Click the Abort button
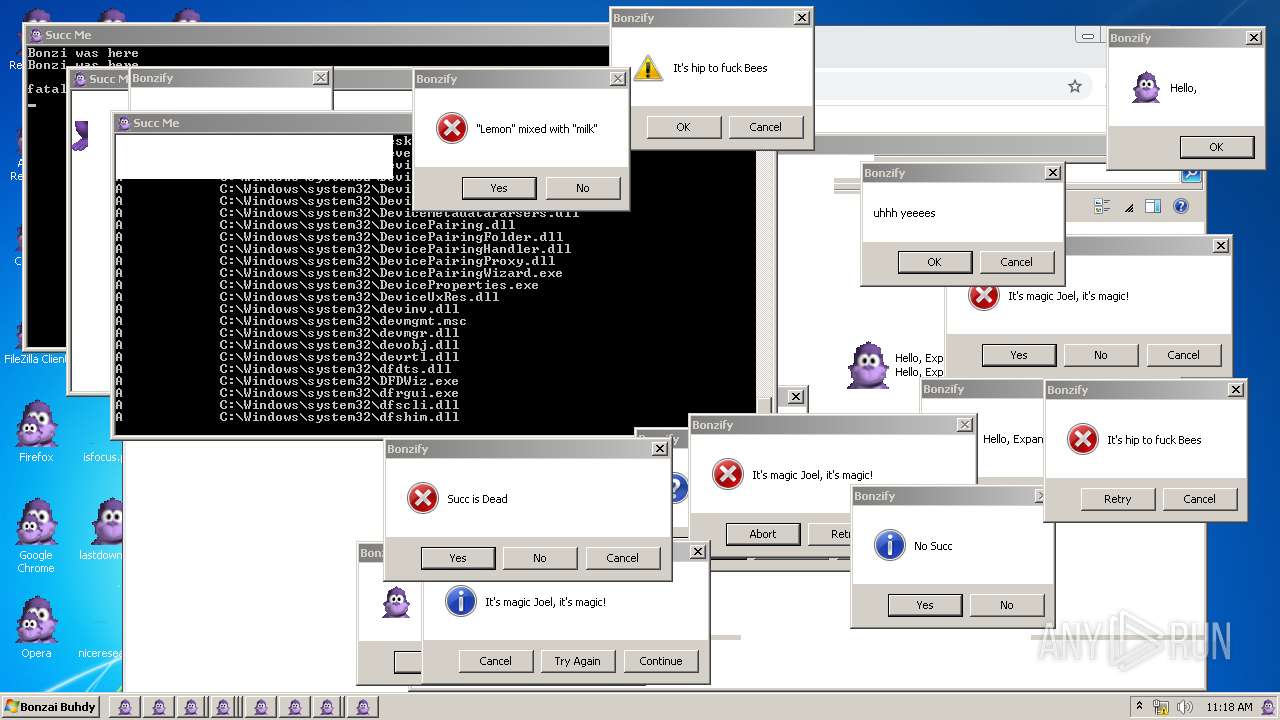 tap(763, 534)
